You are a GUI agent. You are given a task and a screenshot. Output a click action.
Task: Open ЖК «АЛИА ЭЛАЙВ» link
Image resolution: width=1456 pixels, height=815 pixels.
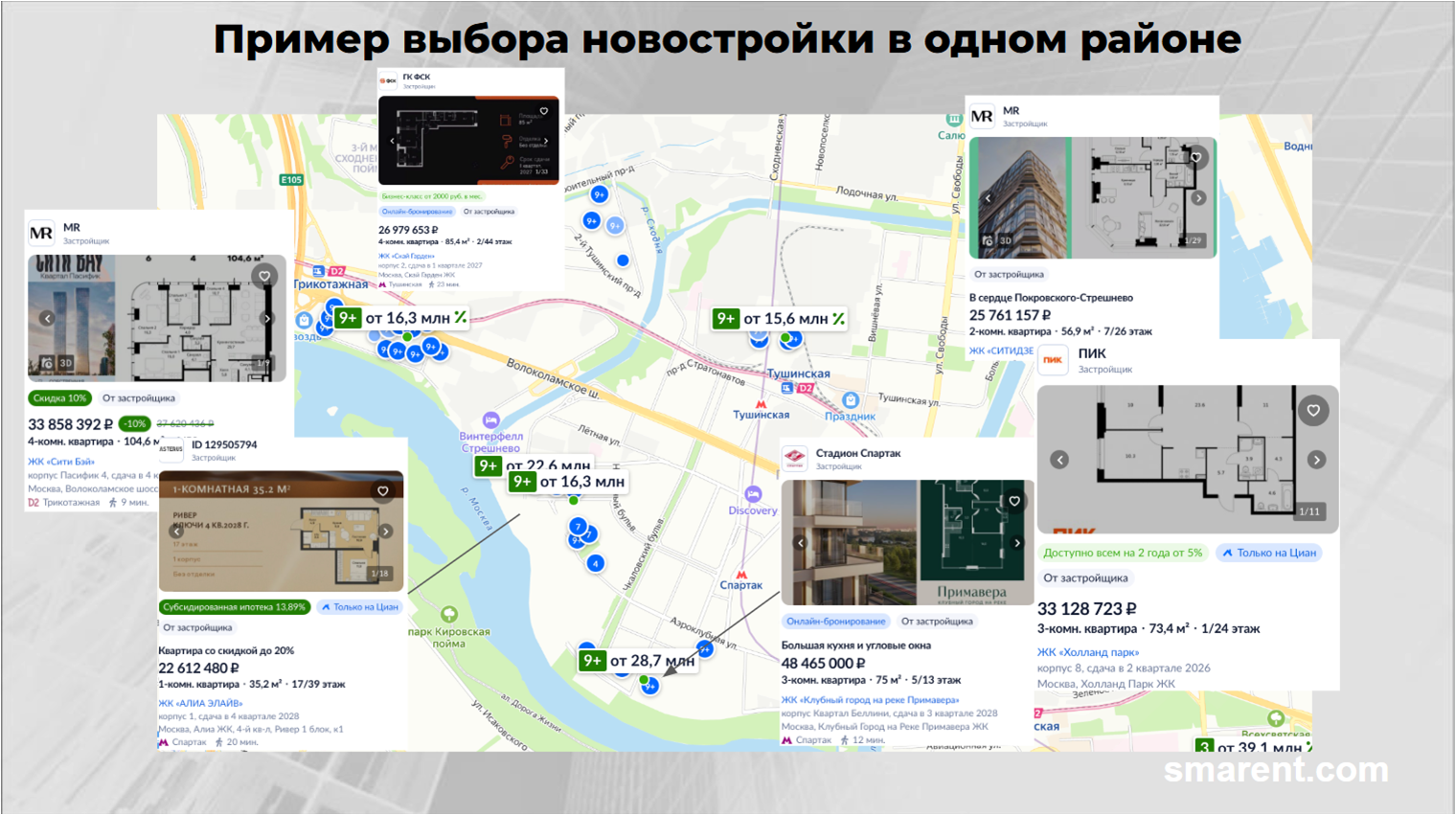[x=200, y=703]
